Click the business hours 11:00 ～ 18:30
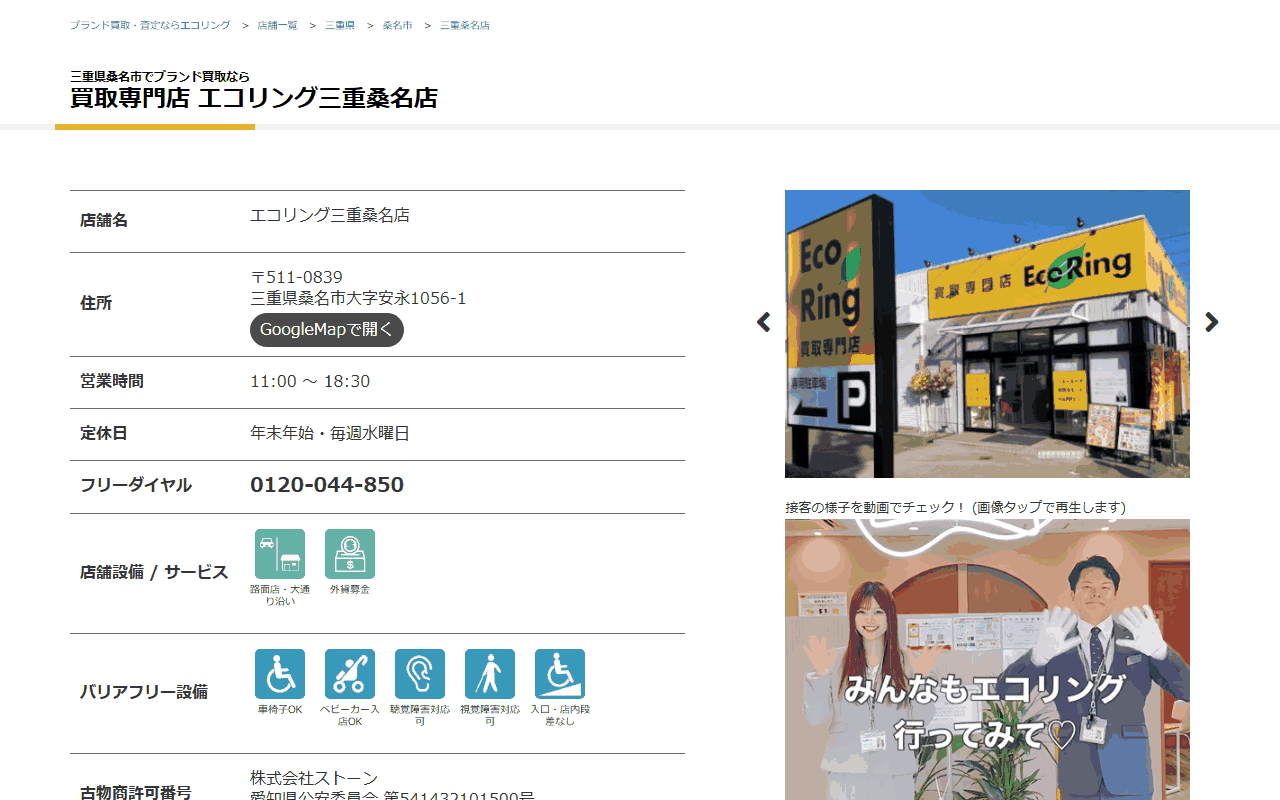This screenshot has width=1280, height=800. pyautogui.click(x=310, y=381)
